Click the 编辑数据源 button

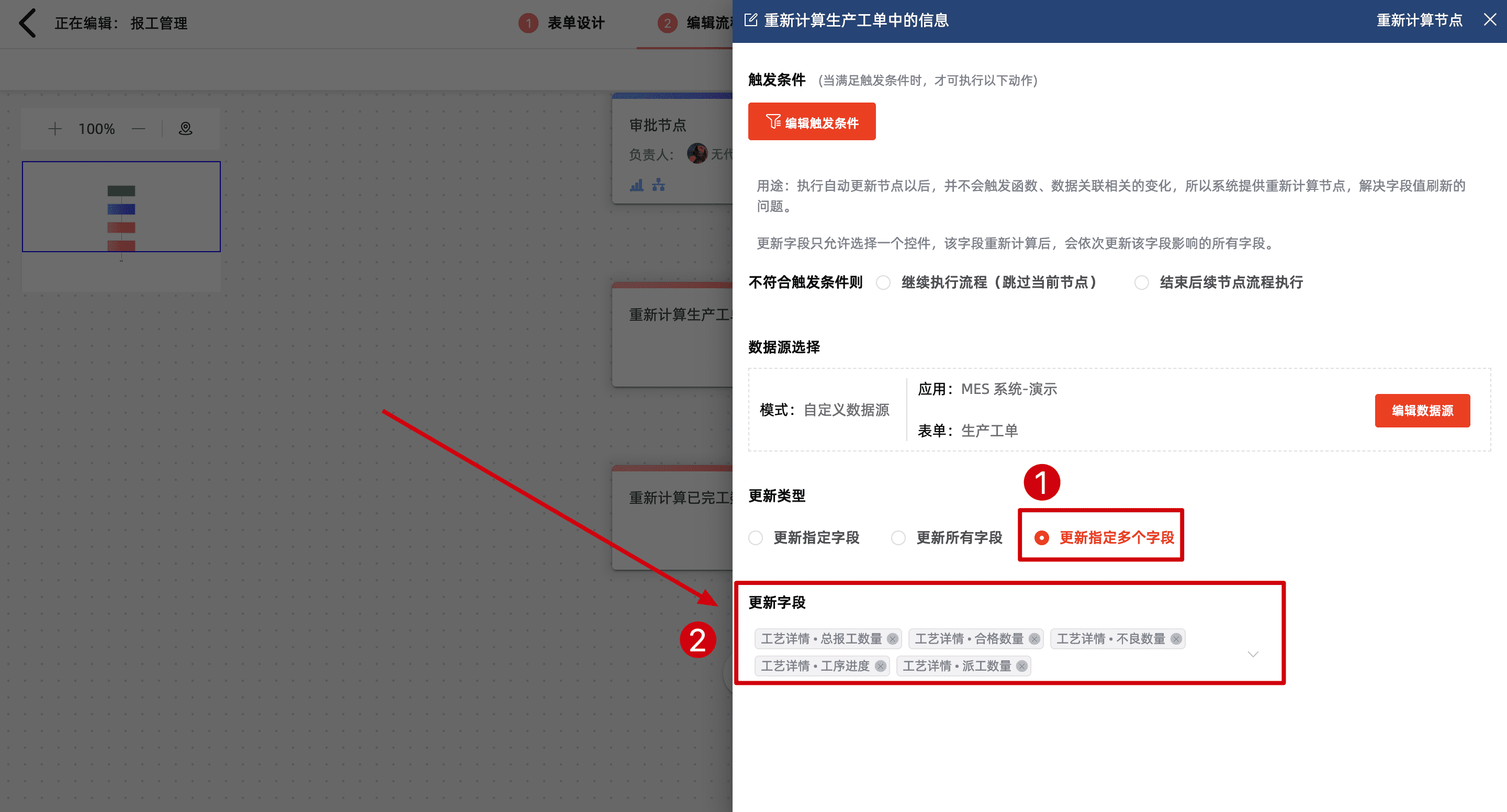coord(1422,411)
